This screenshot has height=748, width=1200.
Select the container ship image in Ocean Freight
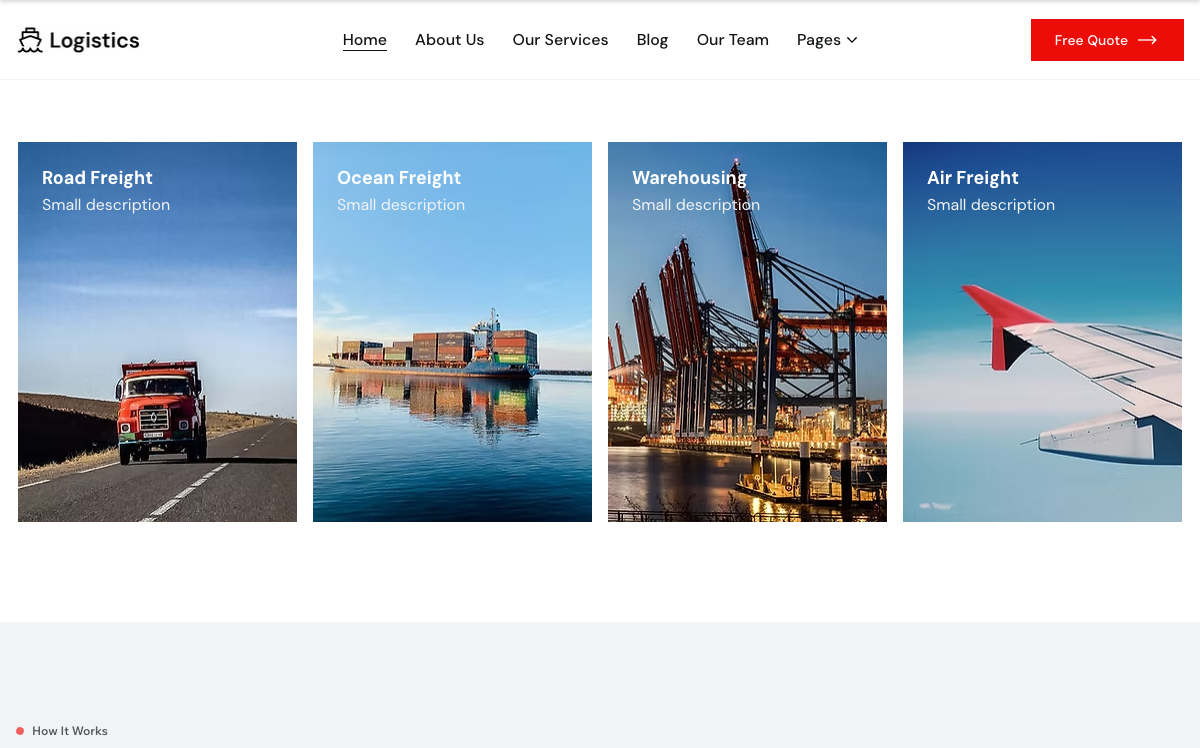(452, 332)
